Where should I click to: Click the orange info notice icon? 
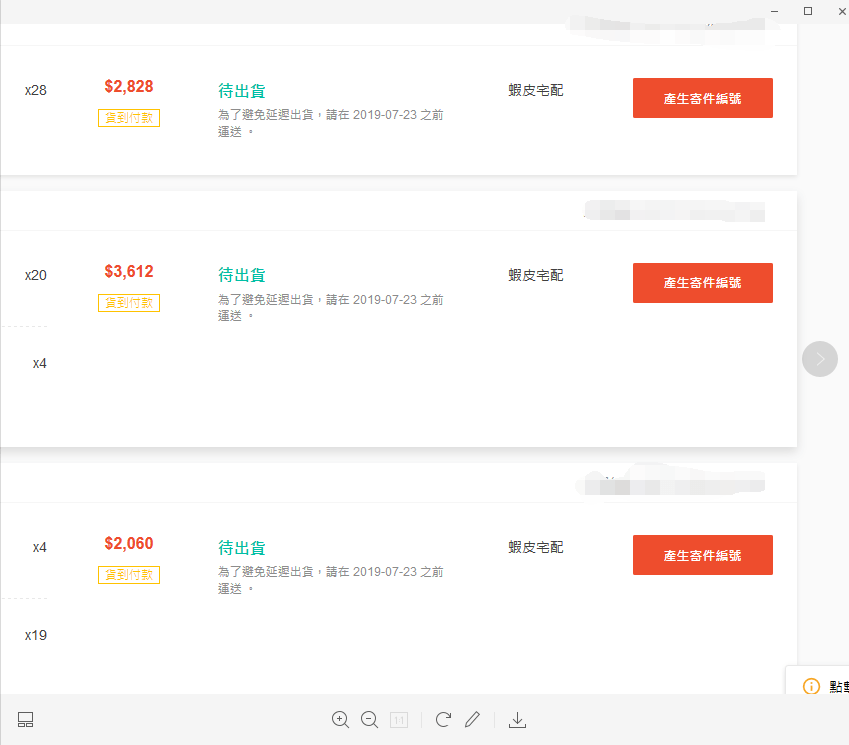coord(812,686)
